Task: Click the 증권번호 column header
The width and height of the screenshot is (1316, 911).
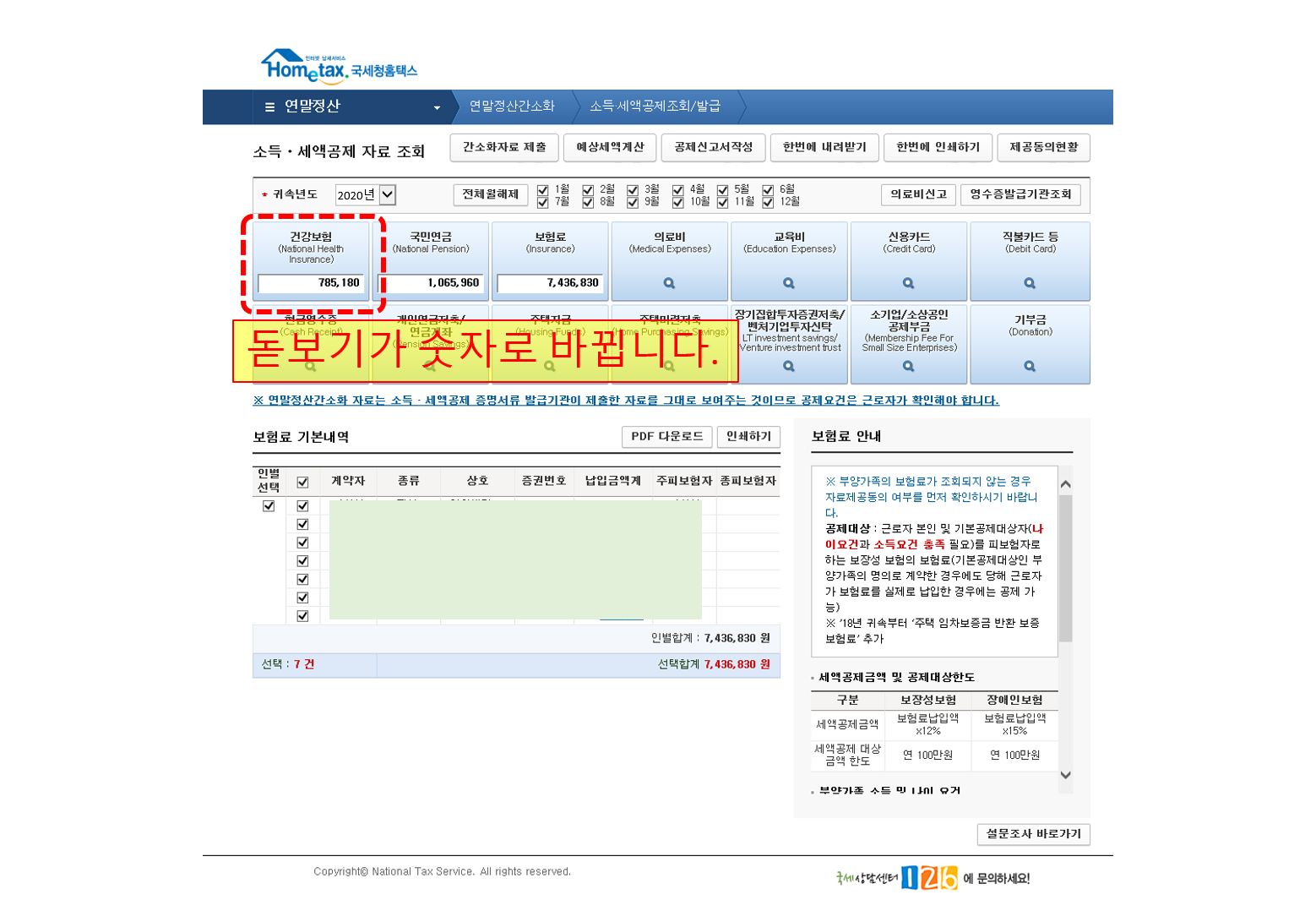Action: (544, 481)
